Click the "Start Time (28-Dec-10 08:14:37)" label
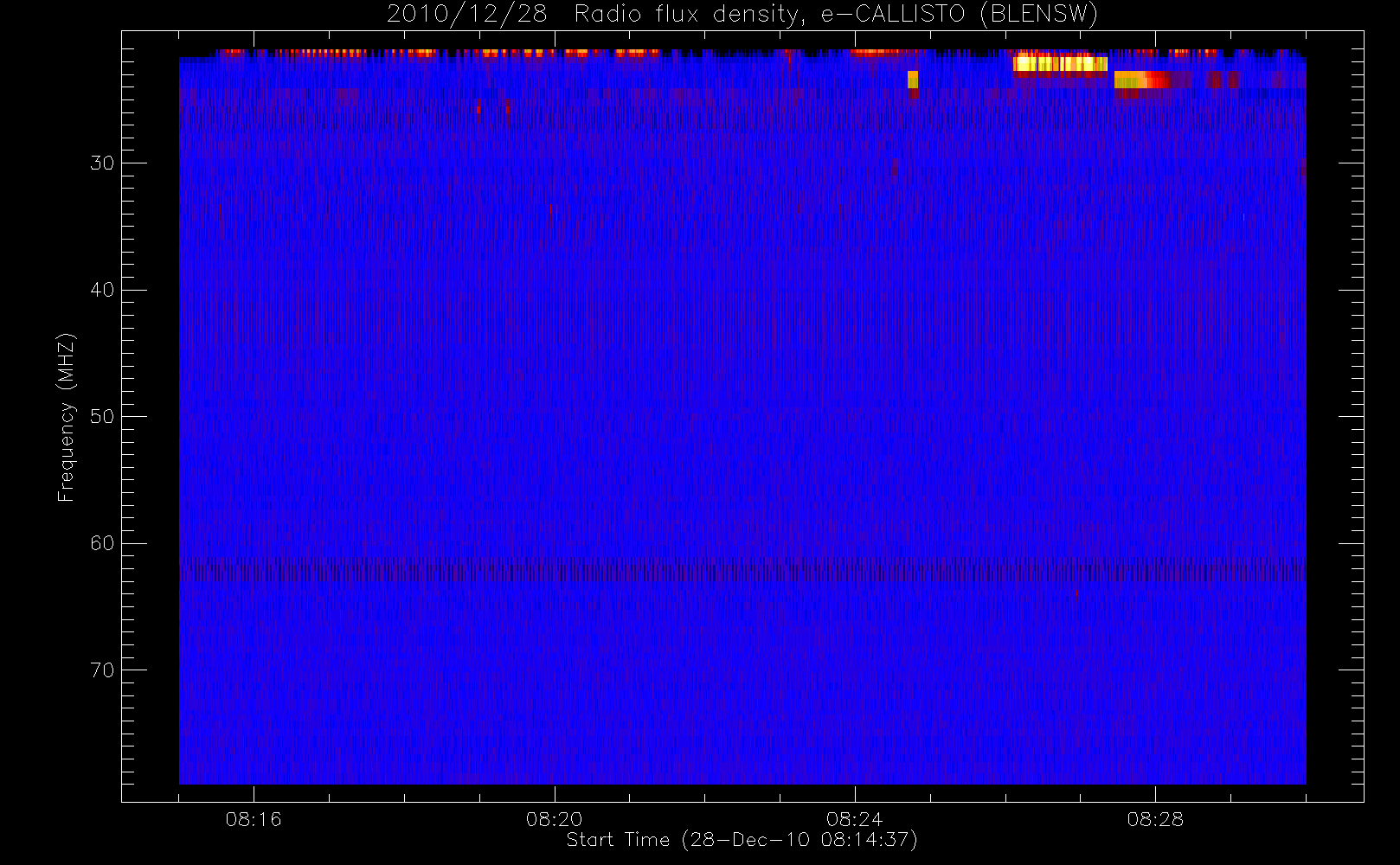1400x865 pixels. tap(742, 840)
